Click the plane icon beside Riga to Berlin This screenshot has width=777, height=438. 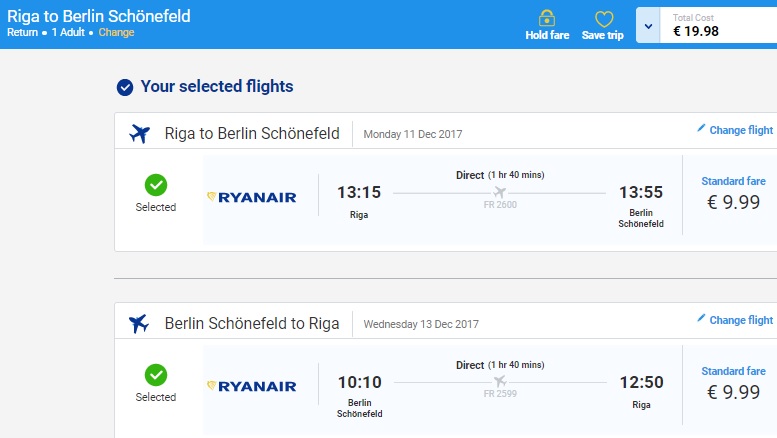click(140, 134)
